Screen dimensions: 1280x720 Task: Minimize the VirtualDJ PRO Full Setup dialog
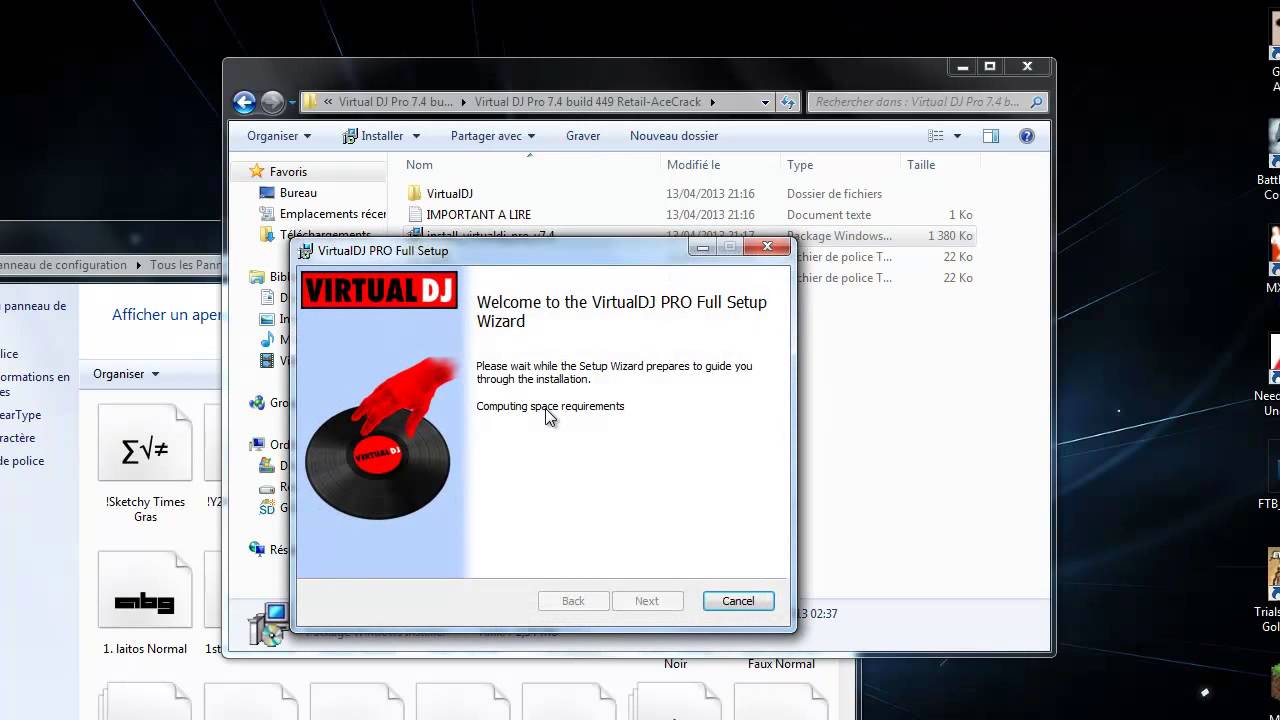click(702, 247)
